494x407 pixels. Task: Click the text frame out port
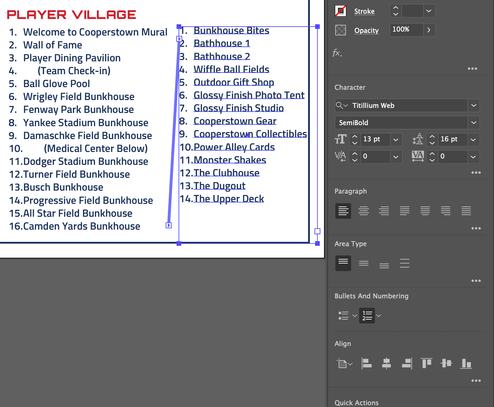coord(317,231)
